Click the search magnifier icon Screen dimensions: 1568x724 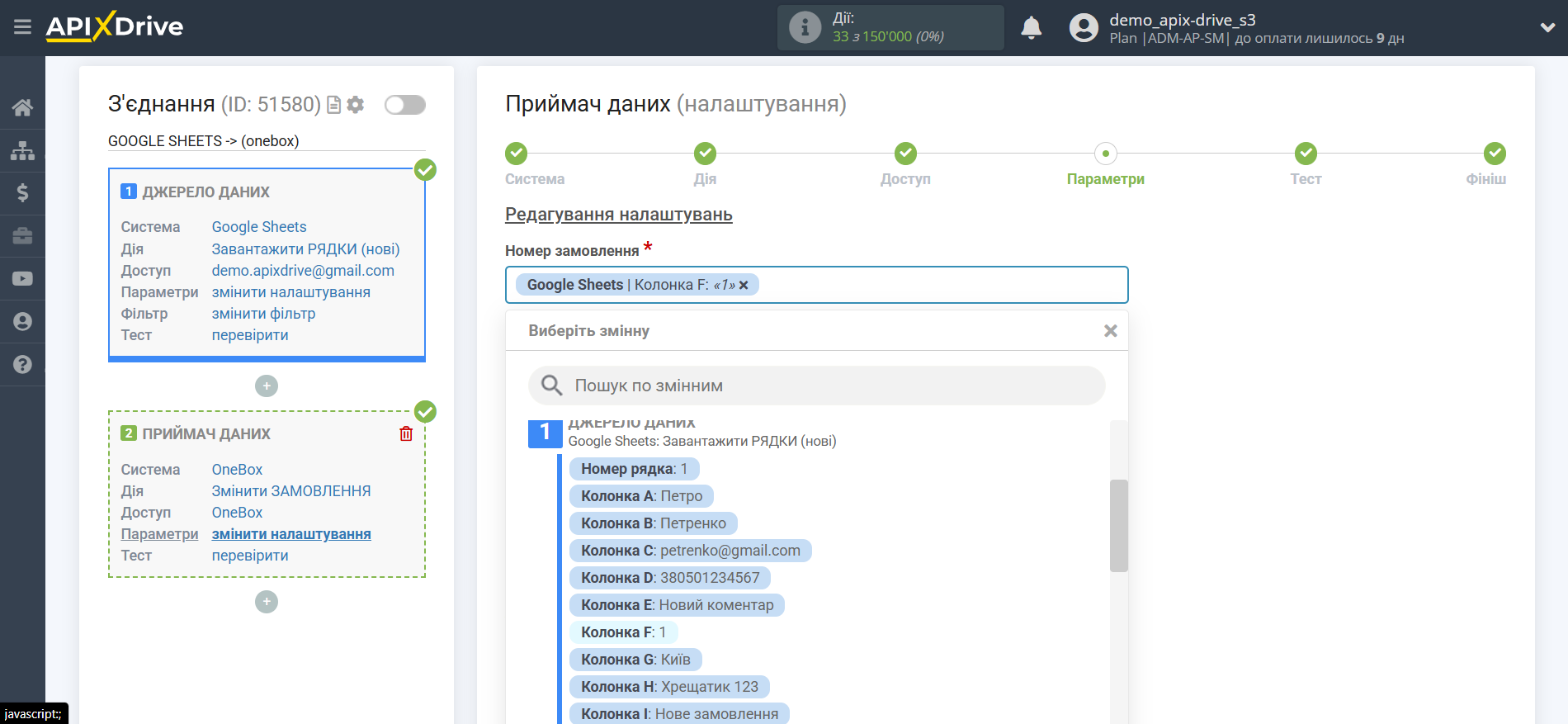coord(551,386)
